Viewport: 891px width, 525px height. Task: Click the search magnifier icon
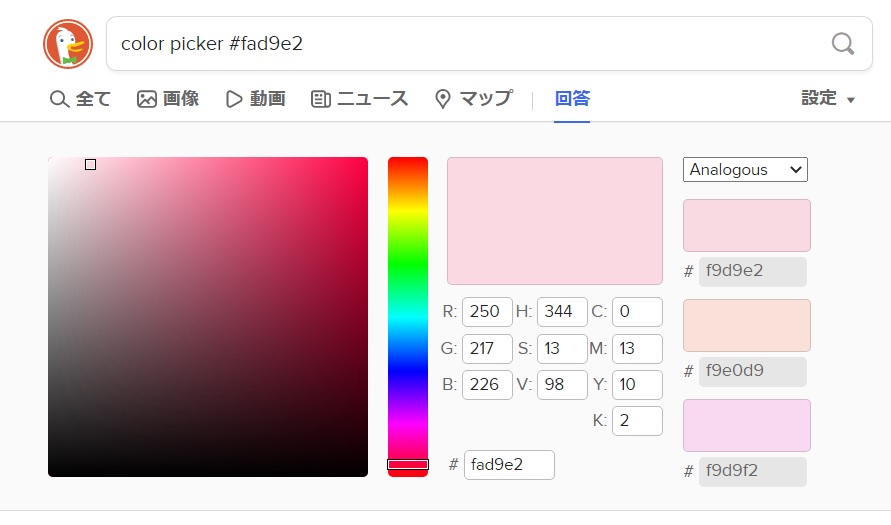[x=843, y=44]
